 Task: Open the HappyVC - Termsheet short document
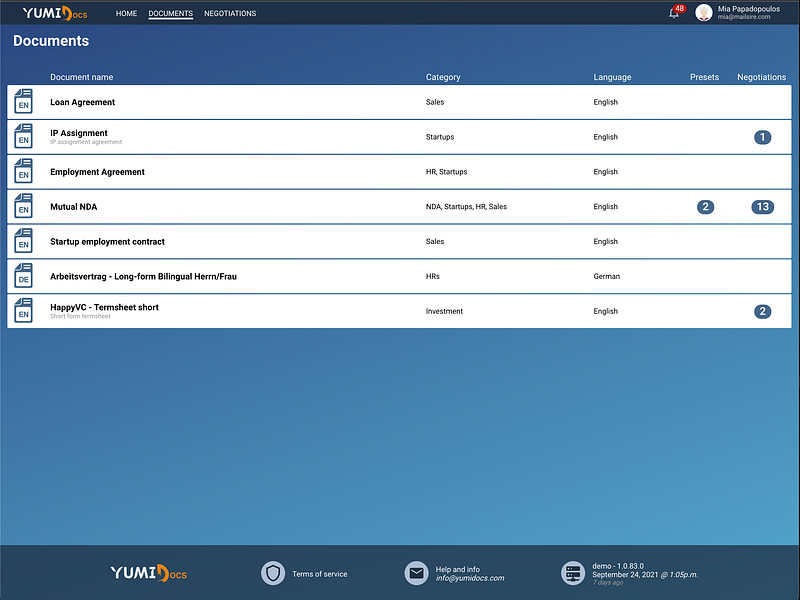tap(104, 307)
